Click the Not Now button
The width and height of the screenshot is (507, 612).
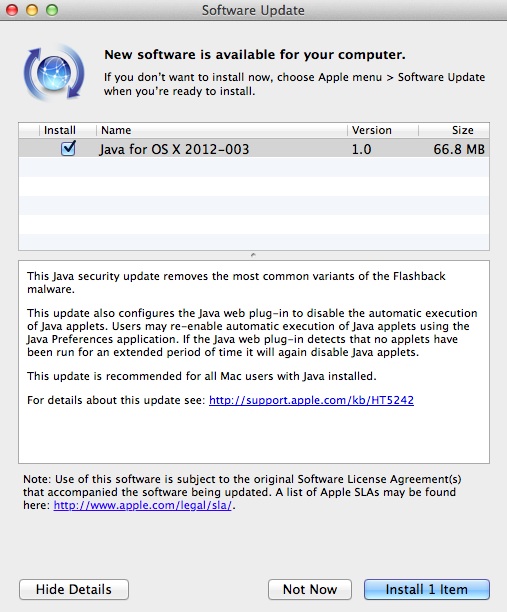pyautogui.click(x=310, y=589)
